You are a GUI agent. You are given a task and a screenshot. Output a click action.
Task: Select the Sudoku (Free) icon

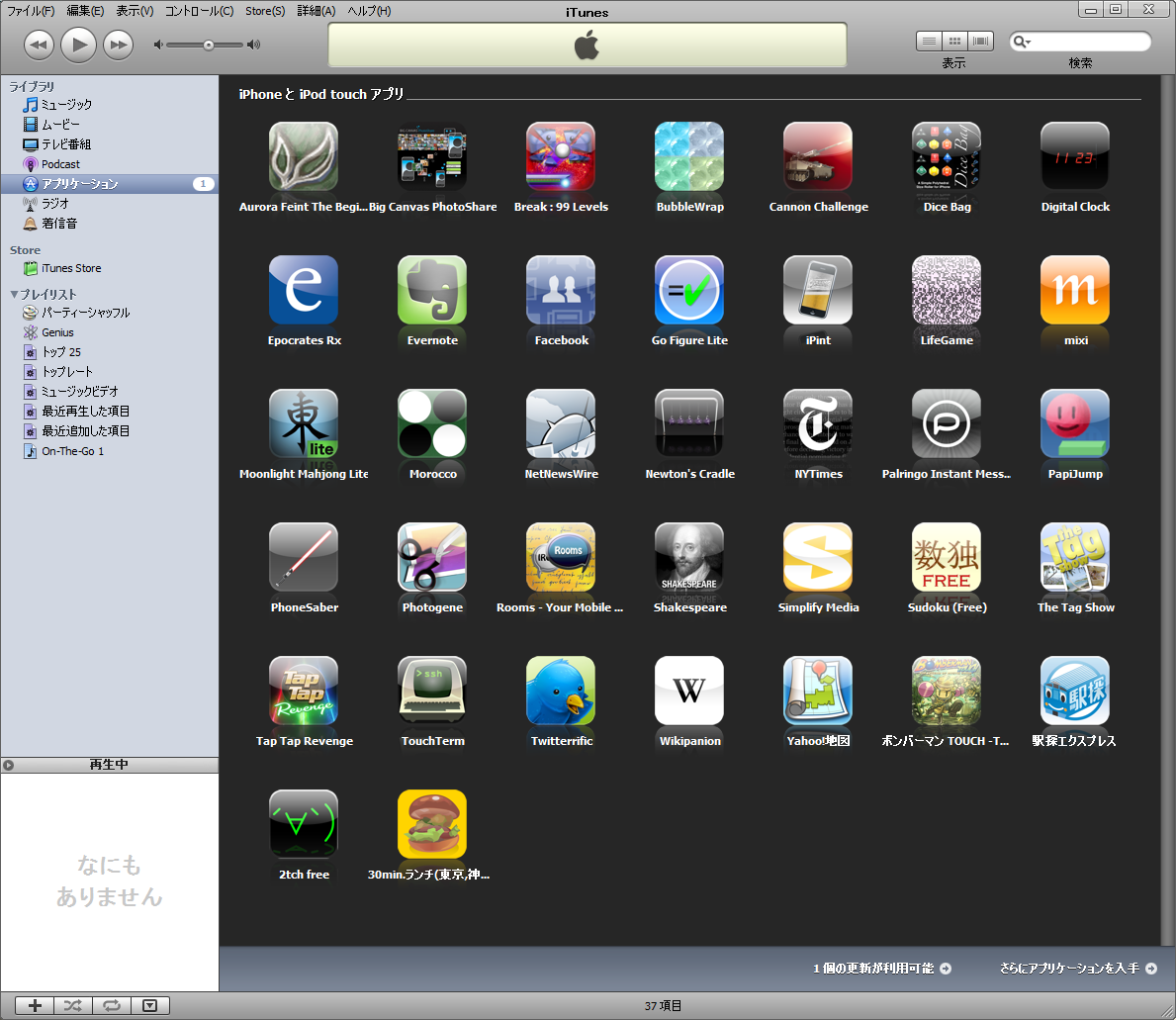(x=947, y=557)
